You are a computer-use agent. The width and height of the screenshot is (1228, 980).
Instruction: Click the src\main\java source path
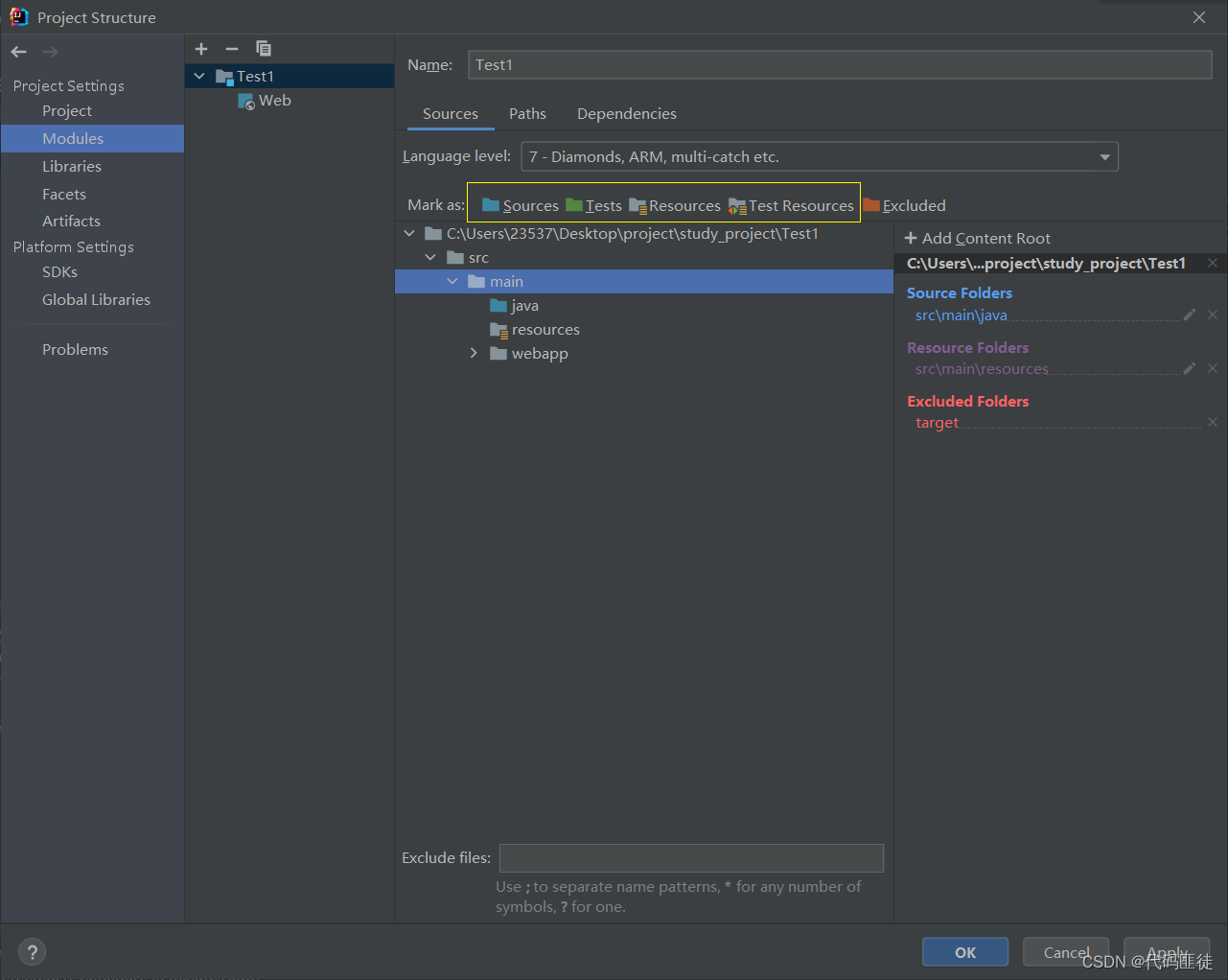[x=961, y=315]
